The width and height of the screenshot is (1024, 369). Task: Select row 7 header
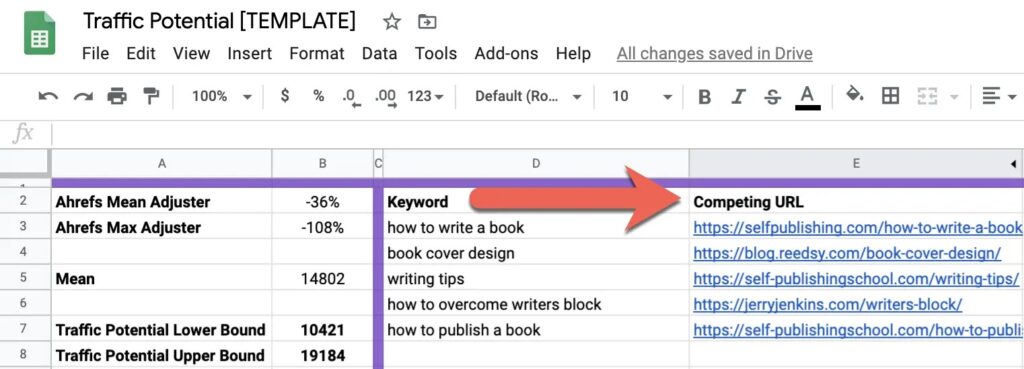click(x=25, y=329)
